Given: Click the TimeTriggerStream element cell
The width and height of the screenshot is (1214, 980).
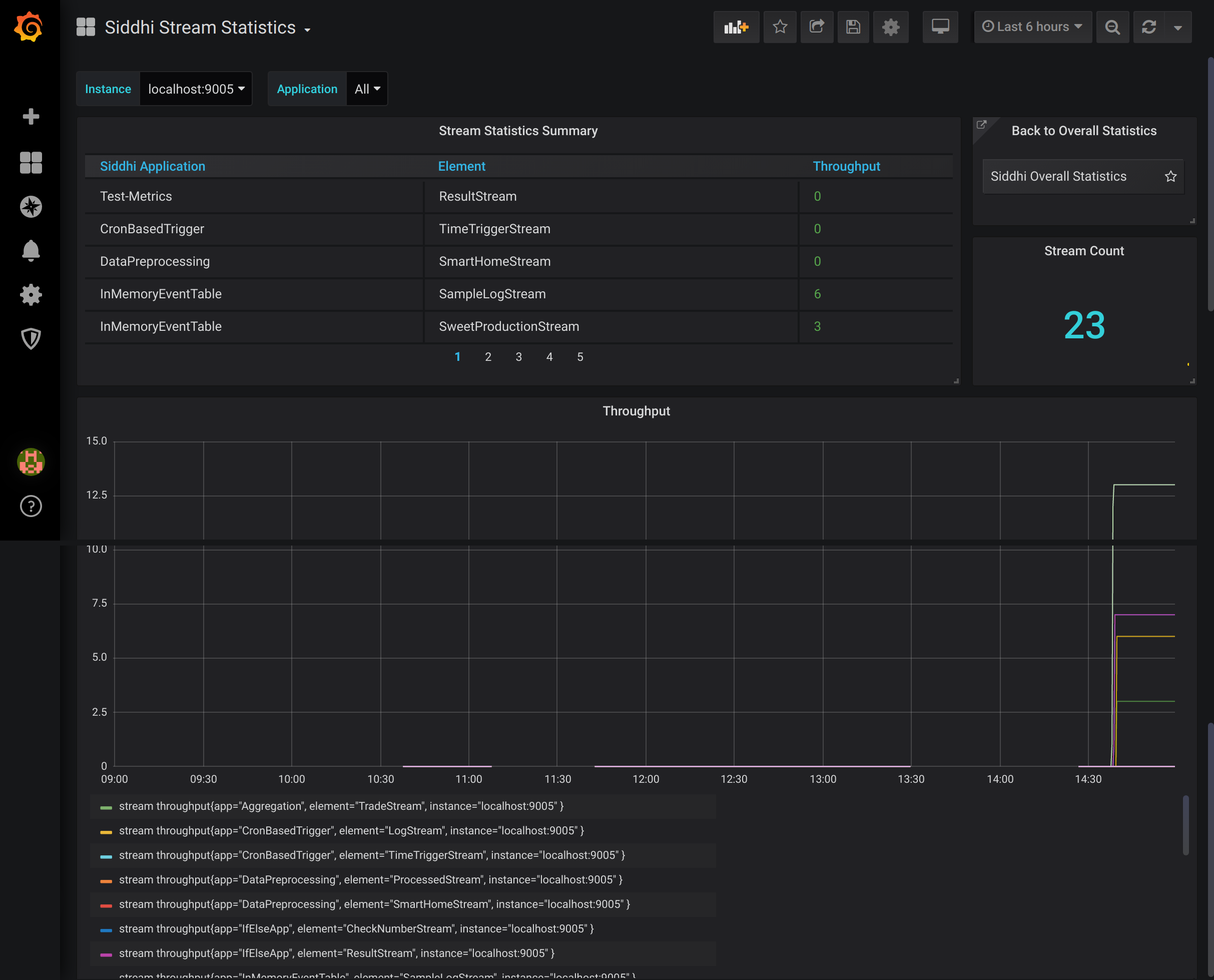Looking at the screenshot, I should click(611, 229).
